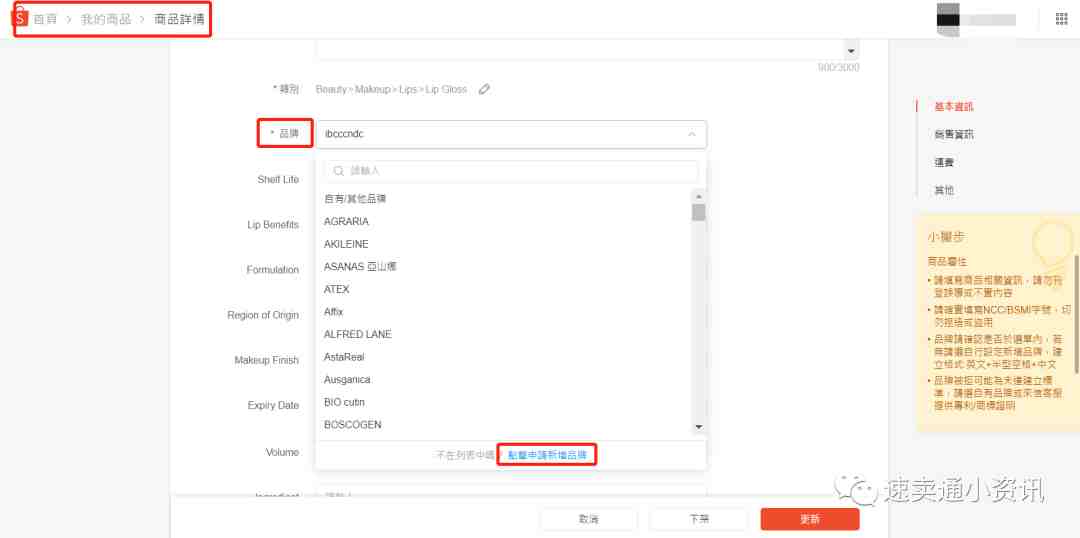The width and height of the screenshot is (1080, 538).
Task: Switch to 銷售資訊 section tab
Action: pos(953,134)
